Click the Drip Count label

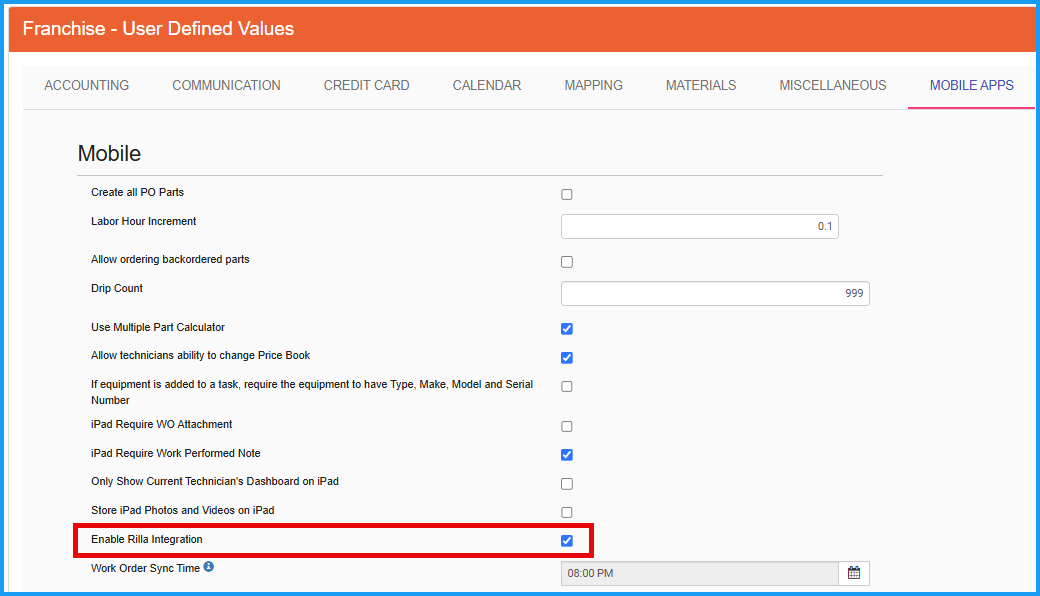(117, 288)
